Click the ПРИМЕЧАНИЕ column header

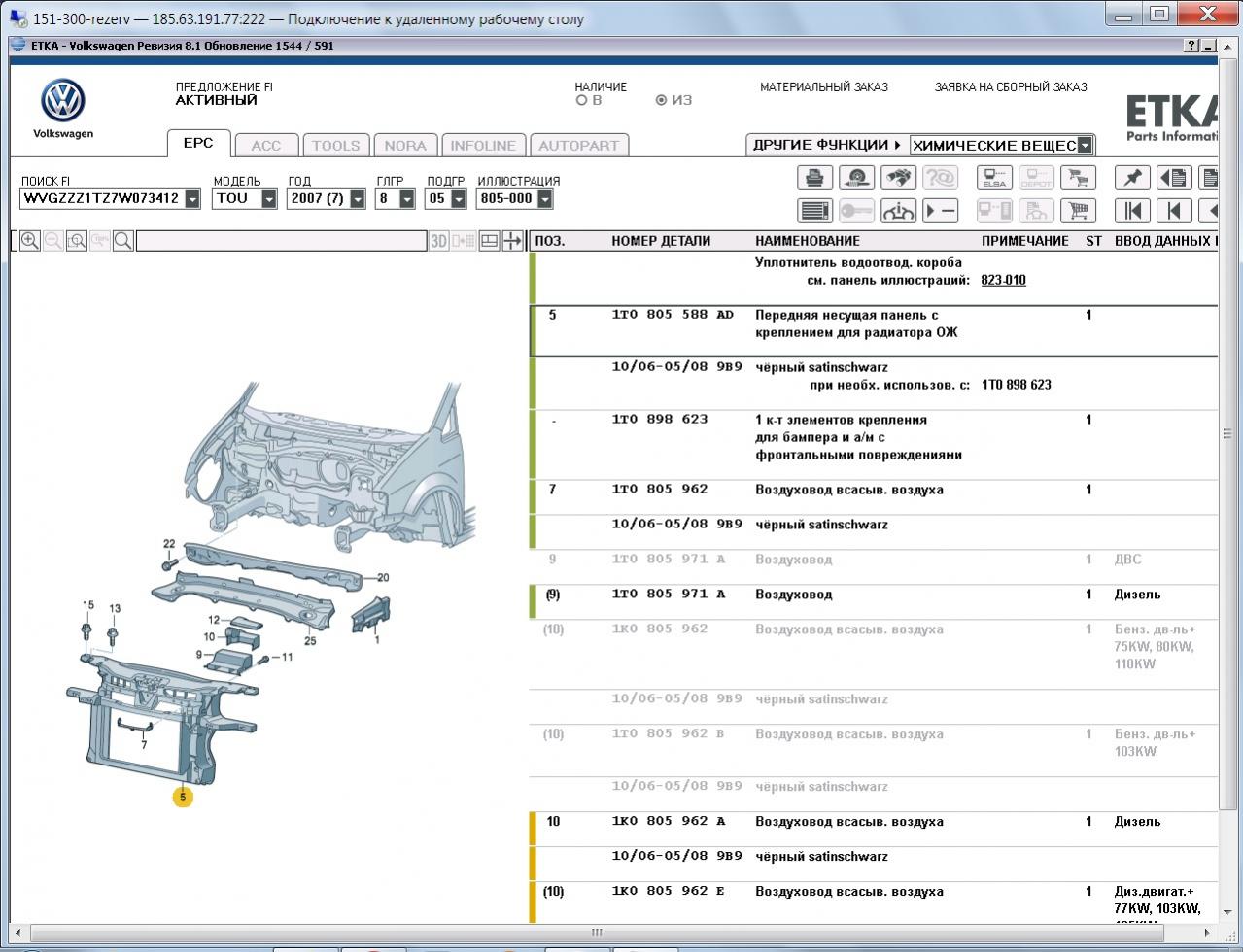click(x=1025, y=241)
